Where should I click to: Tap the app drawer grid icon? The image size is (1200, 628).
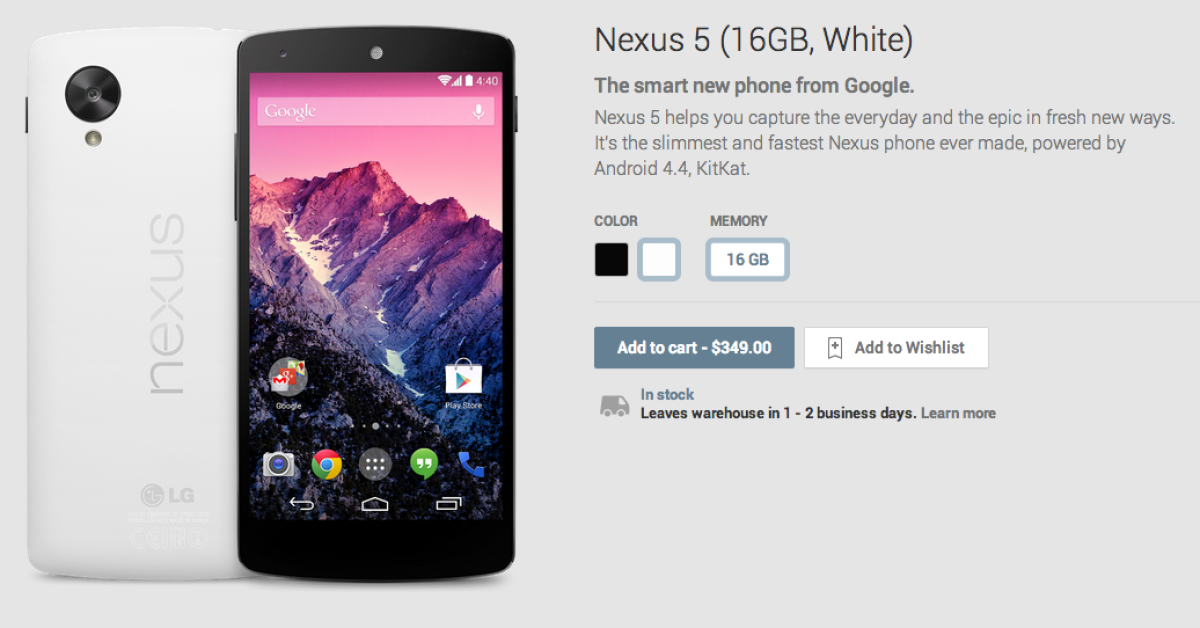coord(375,464)
